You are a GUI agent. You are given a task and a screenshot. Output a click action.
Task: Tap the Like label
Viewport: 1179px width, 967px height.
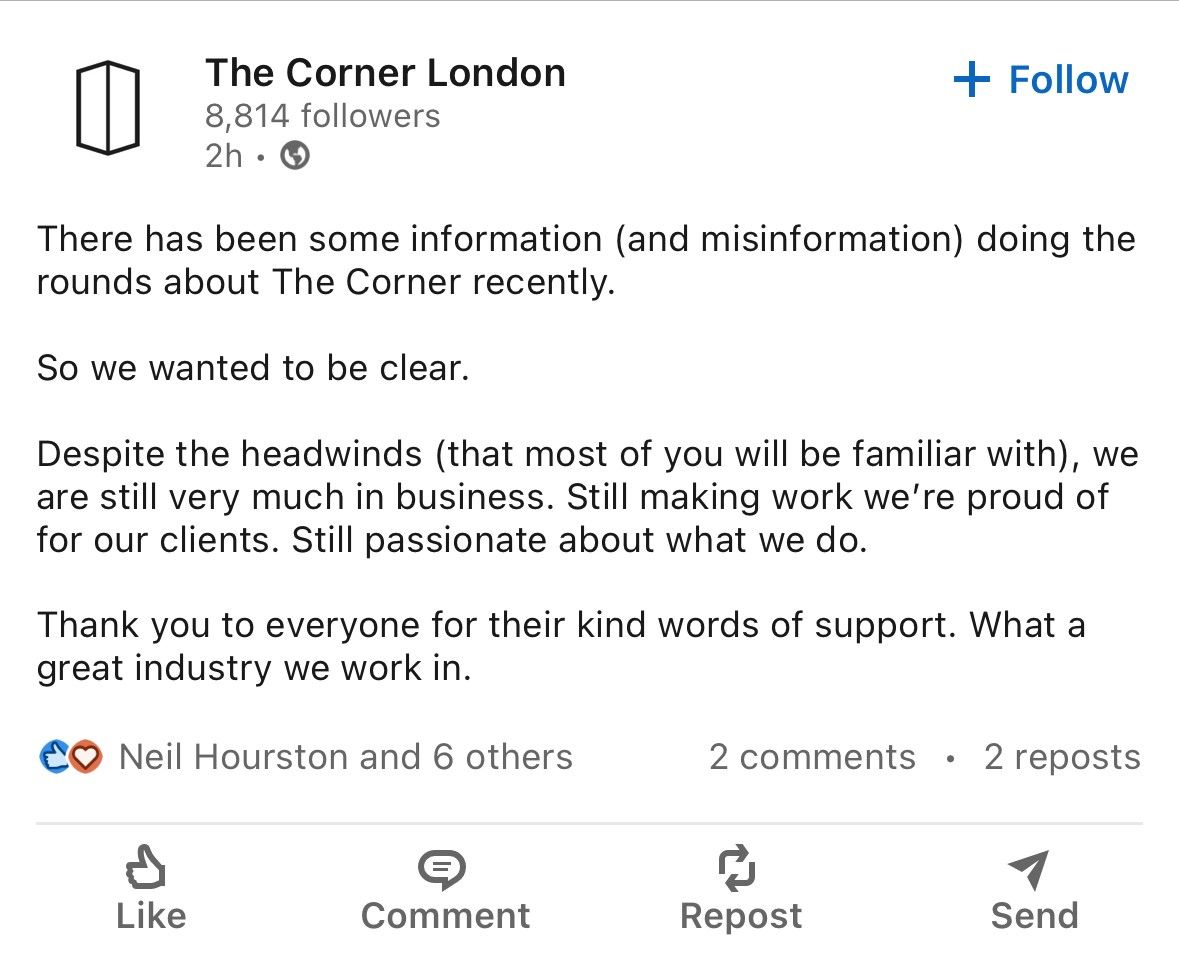point(151,916)
